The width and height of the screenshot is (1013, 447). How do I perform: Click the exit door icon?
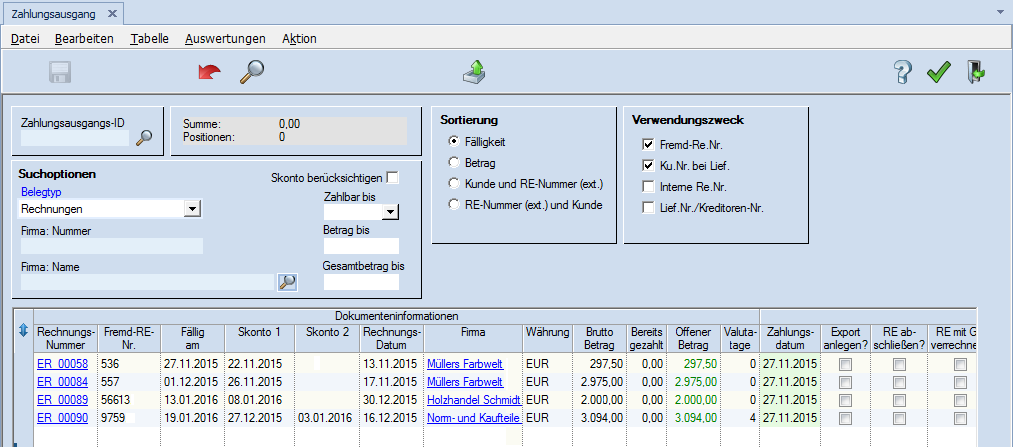pyautogui.click(x=976, y=72)
